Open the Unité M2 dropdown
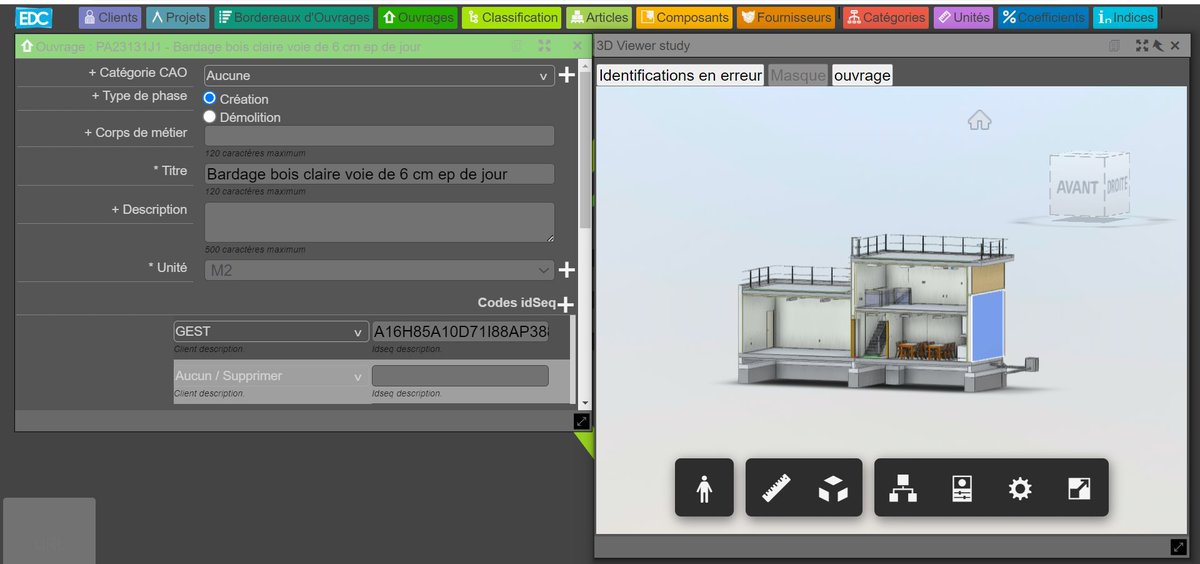The image size is (1200, 564). pos(379,270)
